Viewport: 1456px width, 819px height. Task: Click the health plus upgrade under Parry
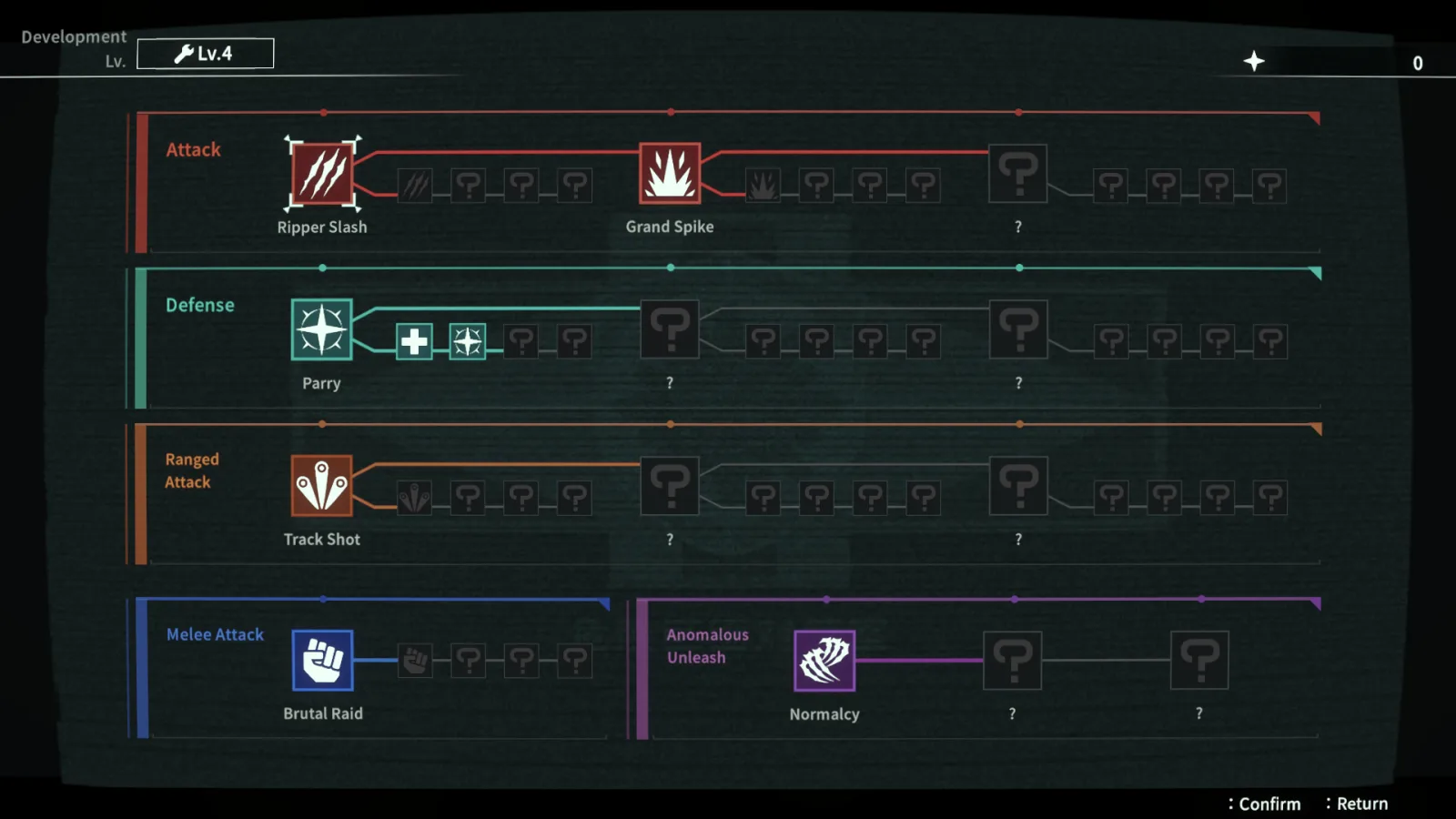(x=414, y=341)
